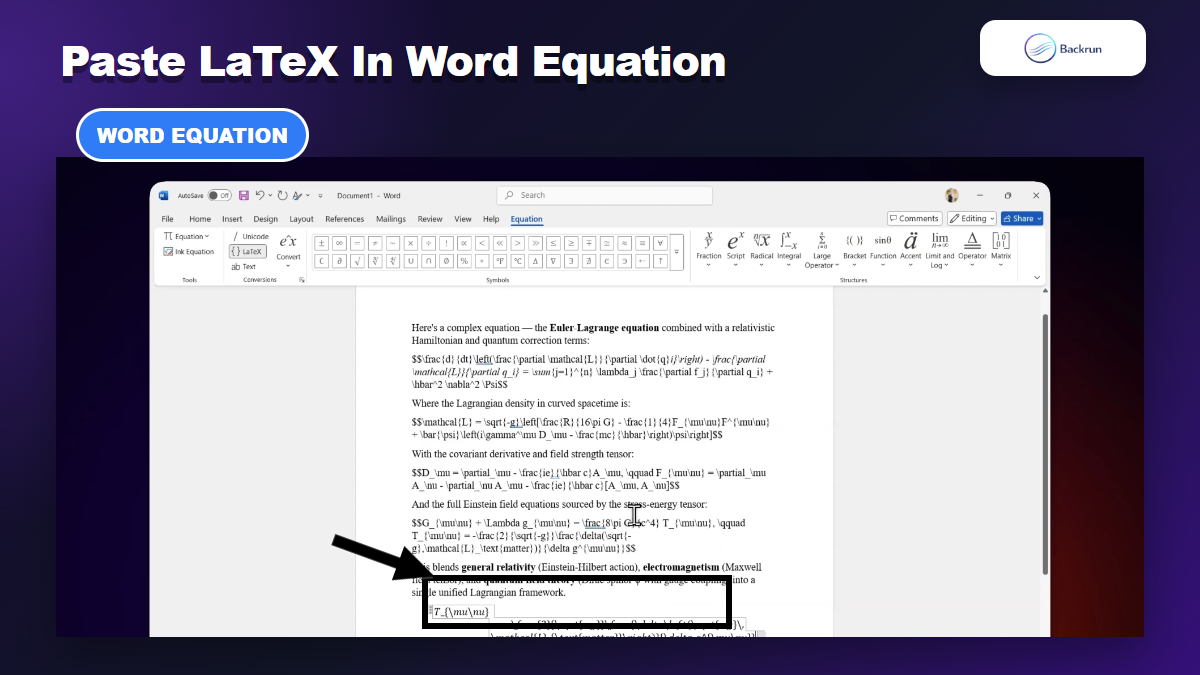
Task: Insert the plus-minus symbol
Action: 321,243
